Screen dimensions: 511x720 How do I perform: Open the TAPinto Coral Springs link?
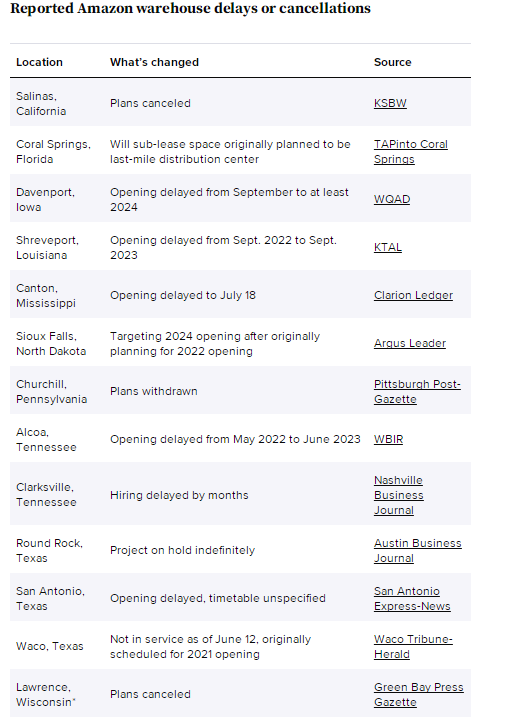tap(410, 152)
